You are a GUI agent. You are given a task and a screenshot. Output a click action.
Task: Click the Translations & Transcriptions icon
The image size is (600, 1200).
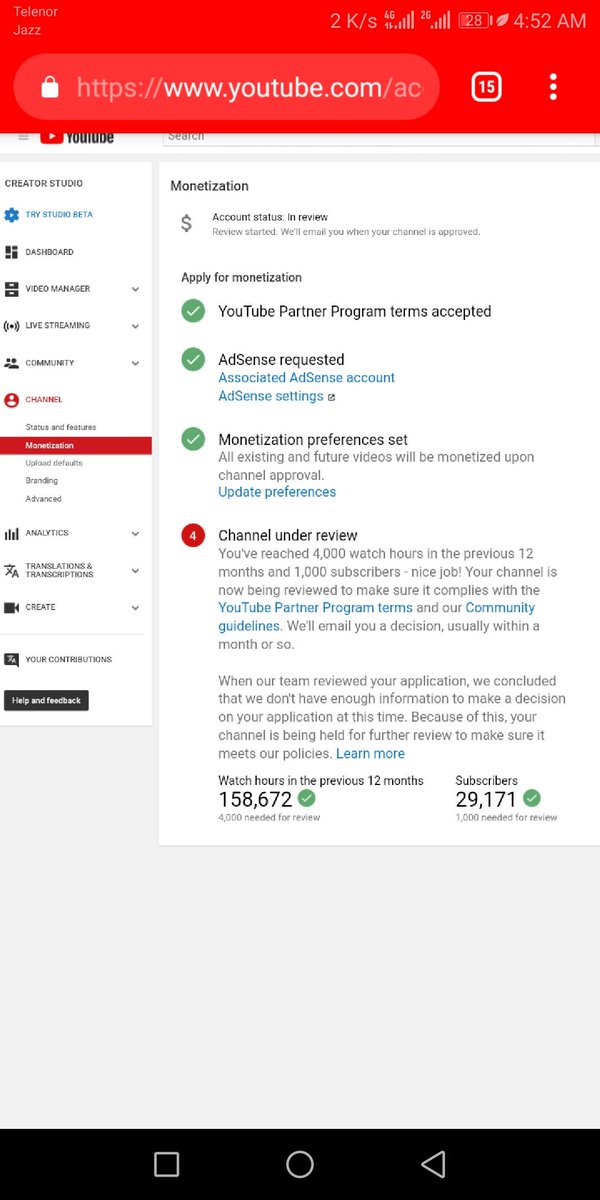(x=11, y=571)
